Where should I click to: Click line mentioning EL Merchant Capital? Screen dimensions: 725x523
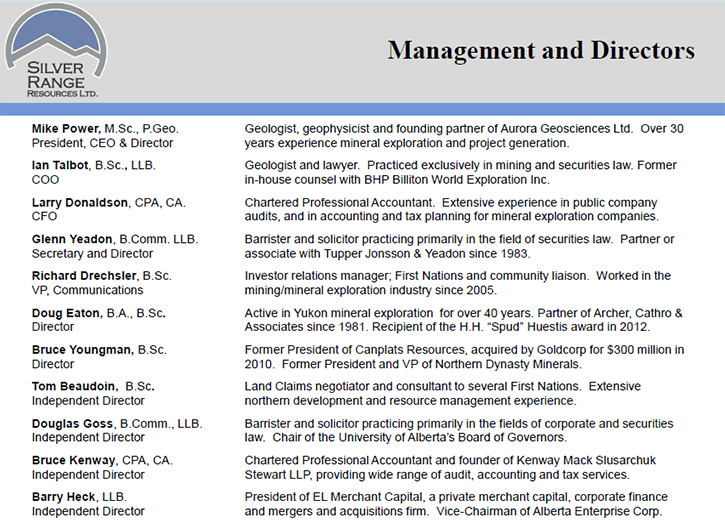coord(456,497)
